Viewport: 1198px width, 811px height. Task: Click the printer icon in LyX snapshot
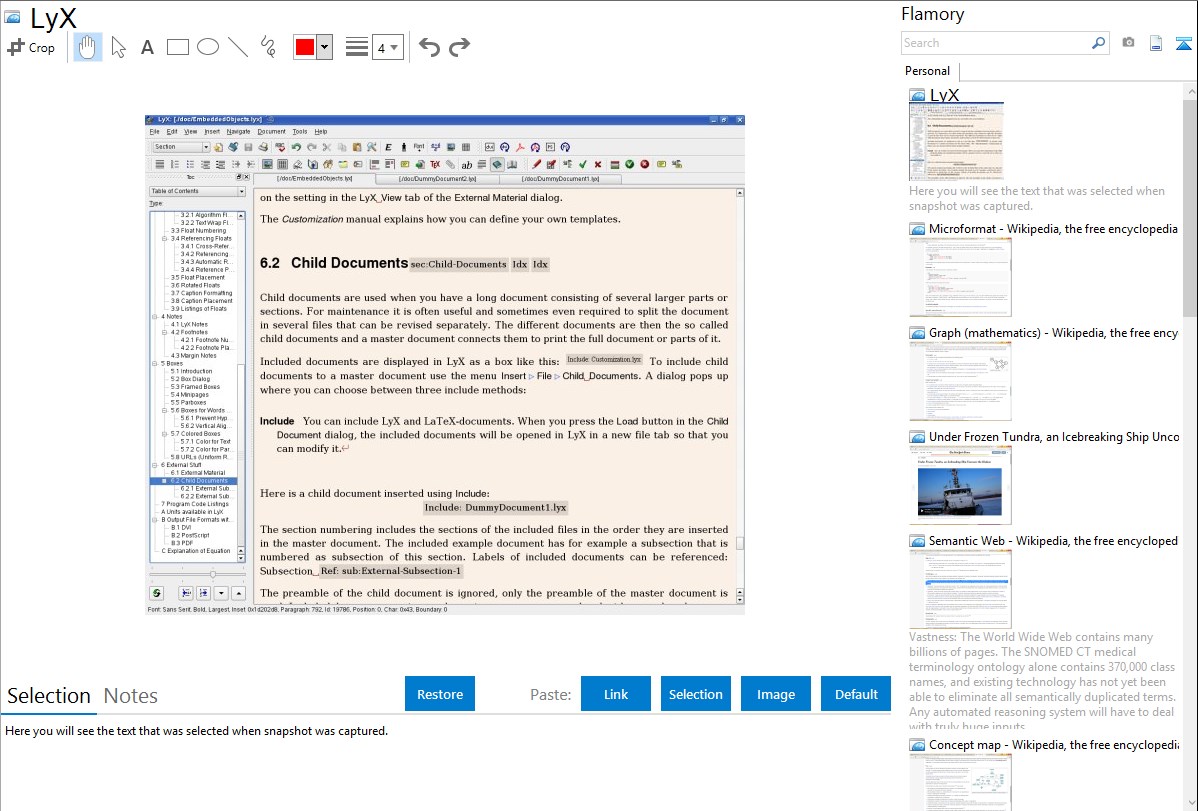click(264, 147)
